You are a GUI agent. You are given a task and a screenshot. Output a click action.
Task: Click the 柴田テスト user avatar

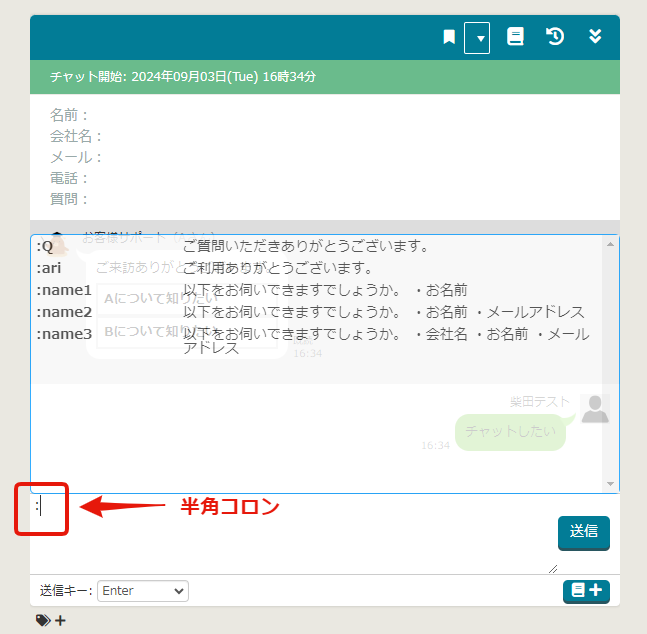(x=595, y=408)
